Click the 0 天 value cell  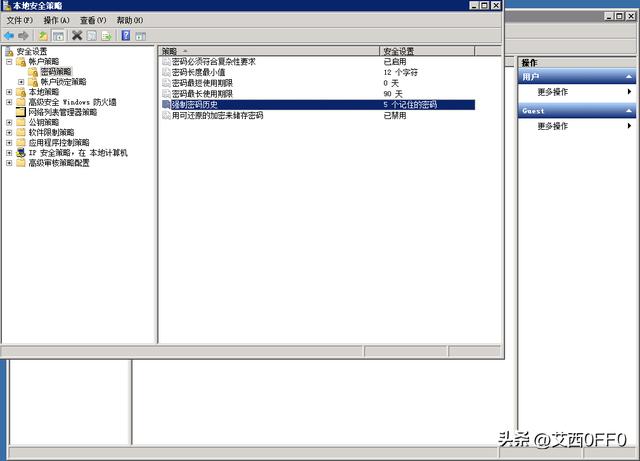coord(391,83)
